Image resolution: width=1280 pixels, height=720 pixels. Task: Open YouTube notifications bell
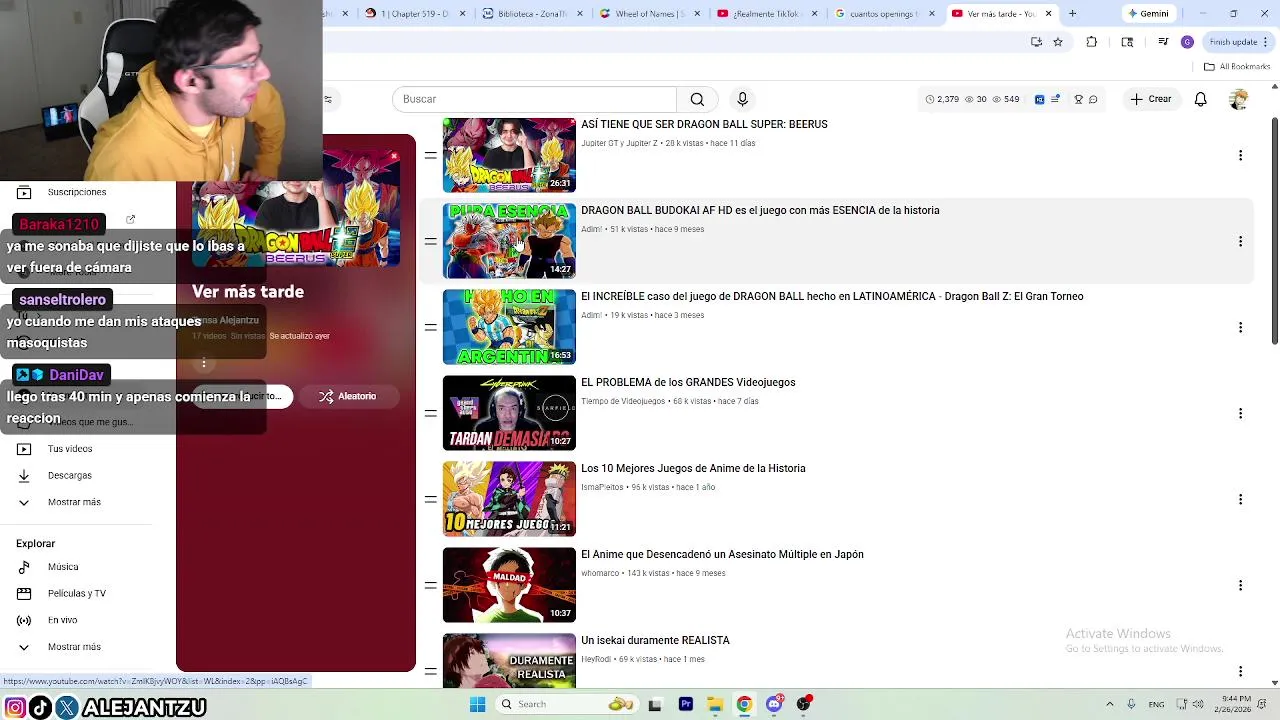click(1200, 99)
